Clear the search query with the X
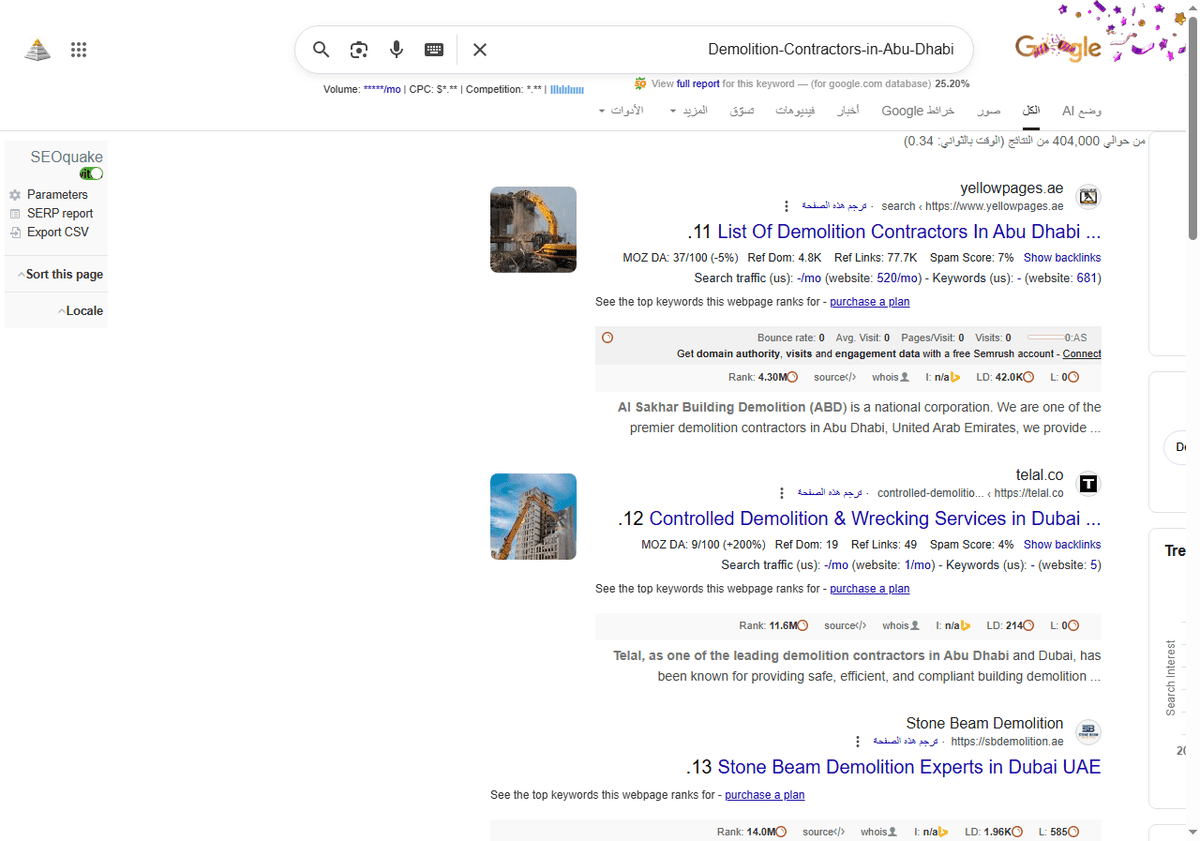The height and width of the screenshot is (841, 1200). [479, 49]
